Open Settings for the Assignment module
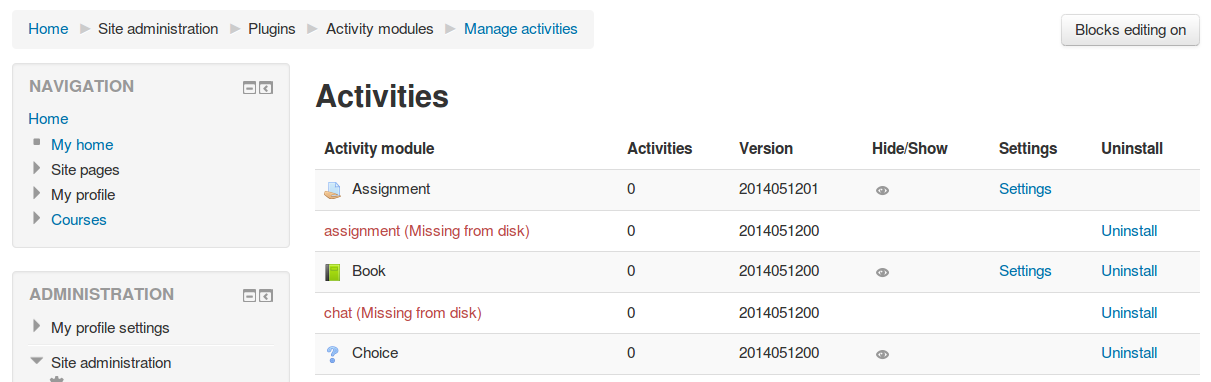Screen dimensions: 1211x382 (1025, 189)
